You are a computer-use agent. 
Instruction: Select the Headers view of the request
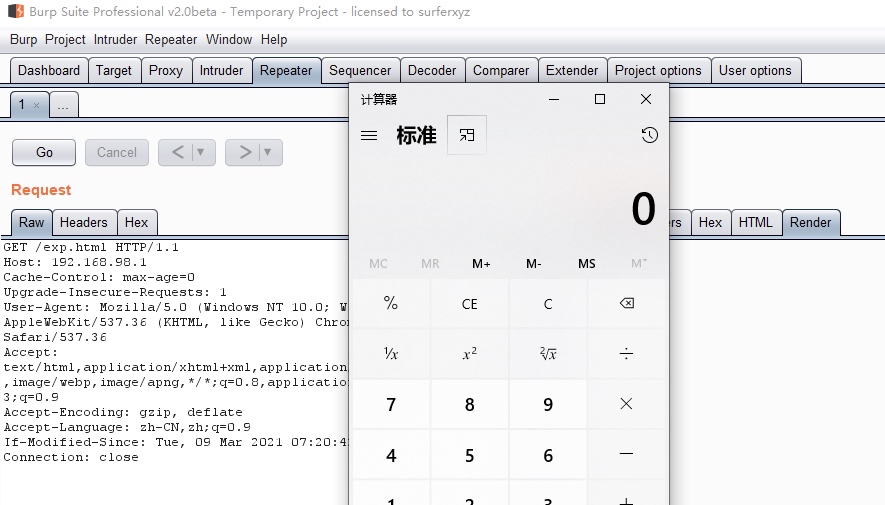point(83,222)
